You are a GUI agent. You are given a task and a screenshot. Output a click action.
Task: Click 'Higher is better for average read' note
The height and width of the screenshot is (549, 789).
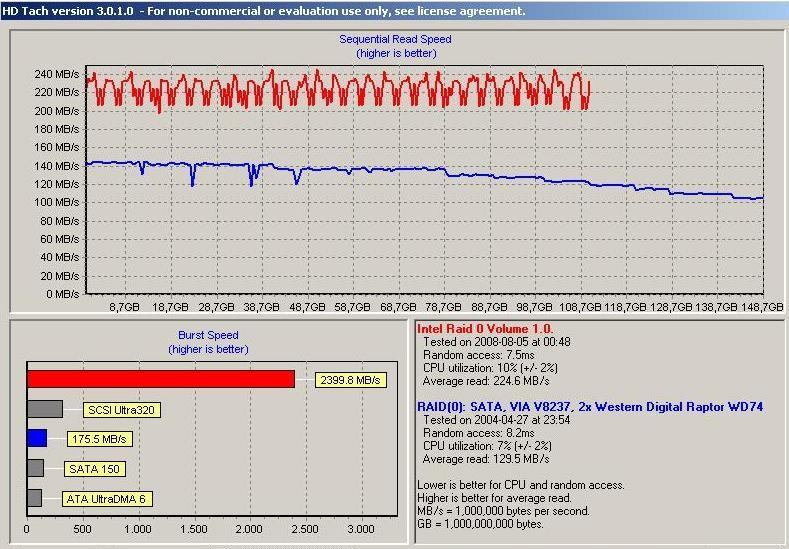click(494, 498)
